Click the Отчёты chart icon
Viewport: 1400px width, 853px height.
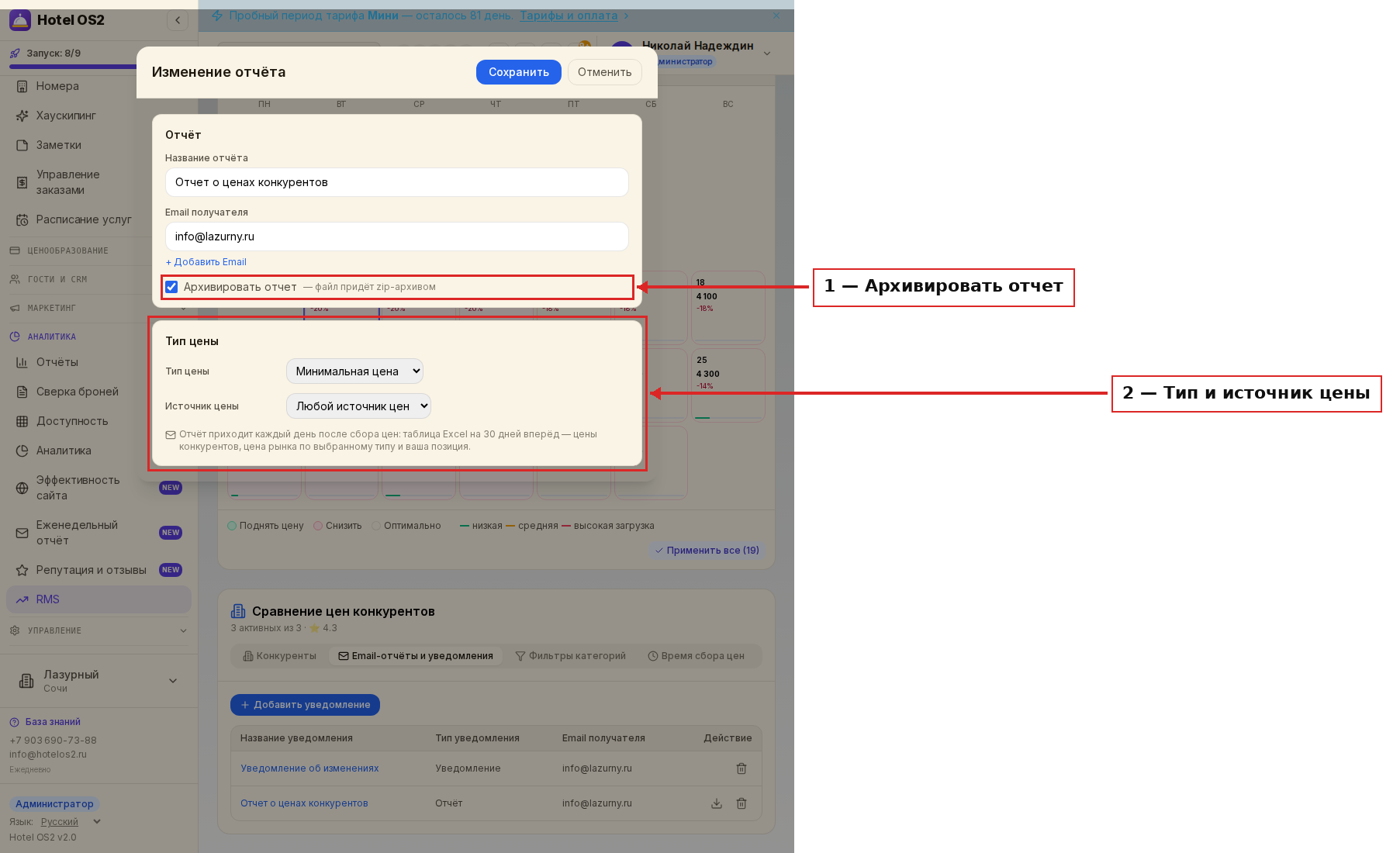tap(22, 362)
